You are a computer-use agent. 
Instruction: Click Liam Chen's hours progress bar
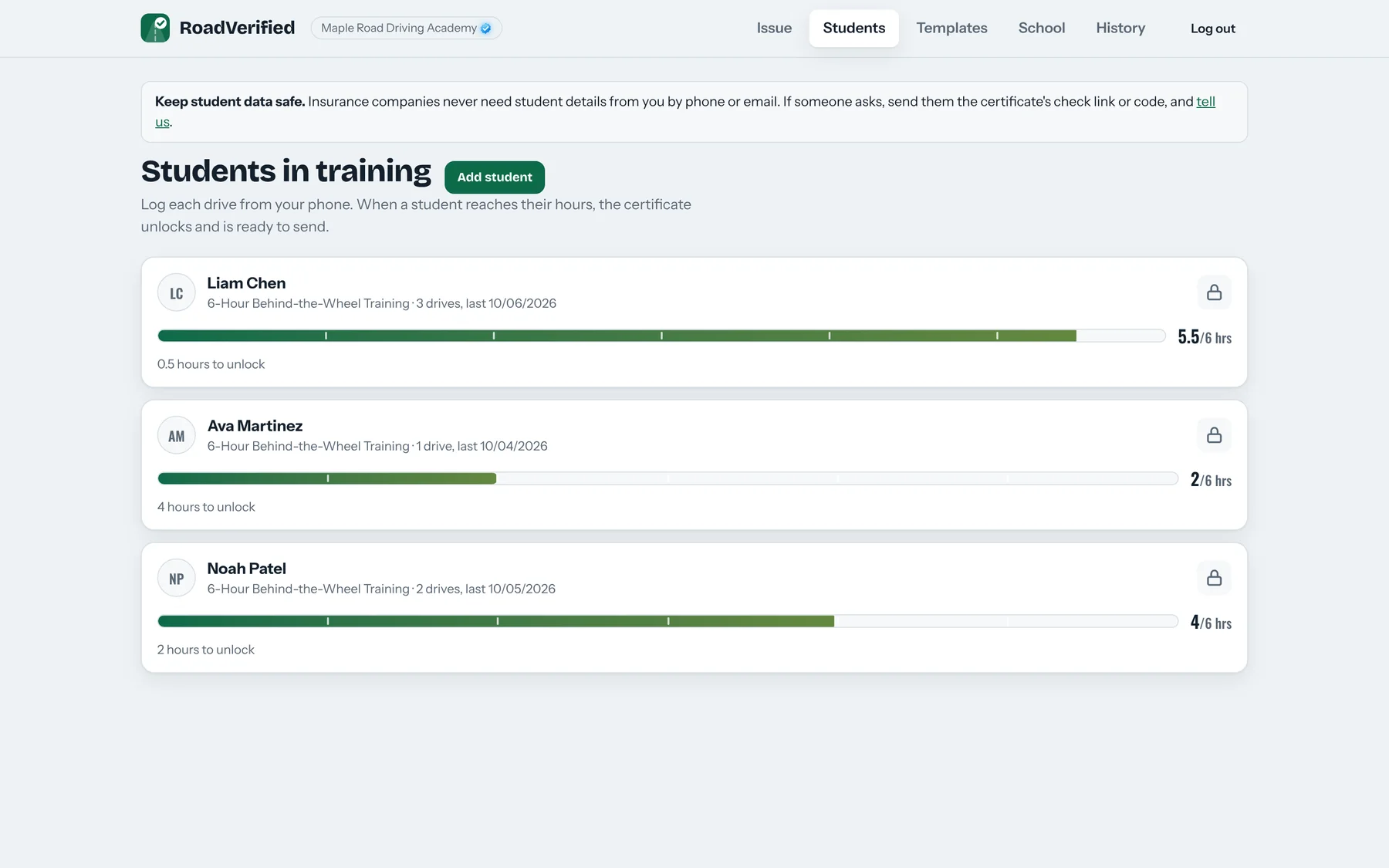661,336
